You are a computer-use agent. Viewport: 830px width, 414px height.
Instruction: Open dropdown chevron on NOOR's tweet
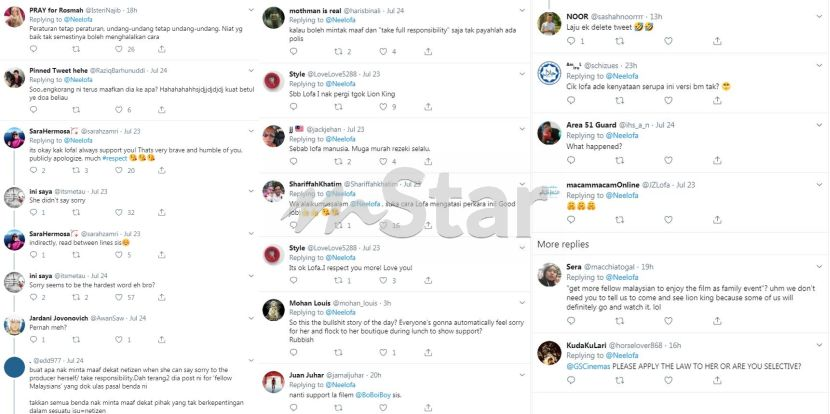tap(819, 16)
